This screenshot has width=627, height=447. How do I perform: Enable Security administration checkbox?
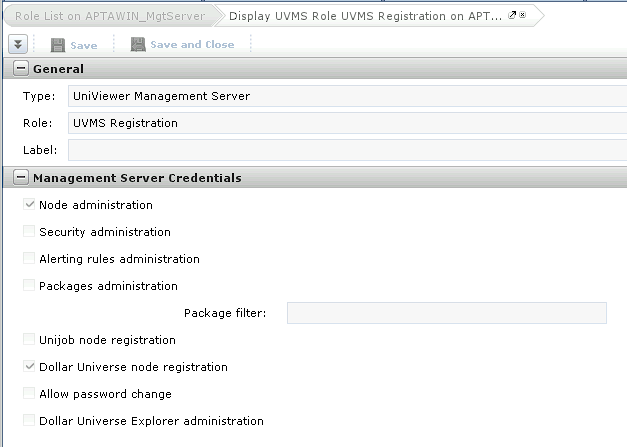click(x=29, y=231)
